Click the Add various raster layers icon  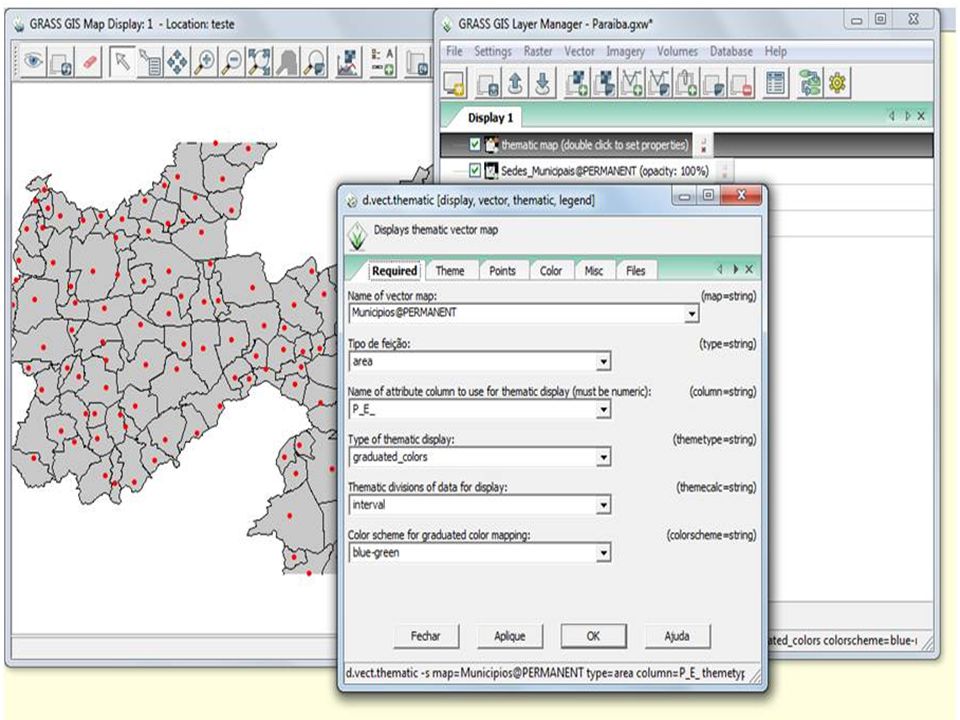point(604,84)
